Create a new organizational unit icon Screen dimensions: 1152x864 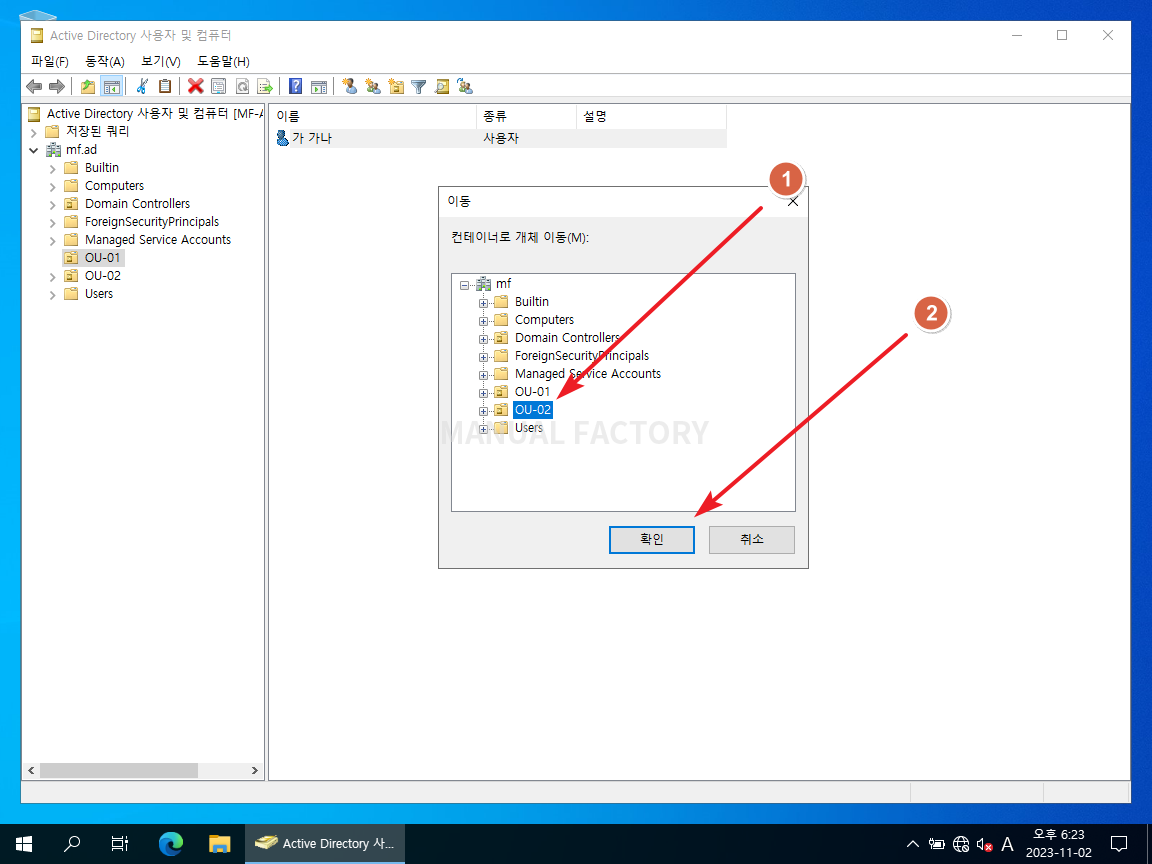tap(396, 87)
